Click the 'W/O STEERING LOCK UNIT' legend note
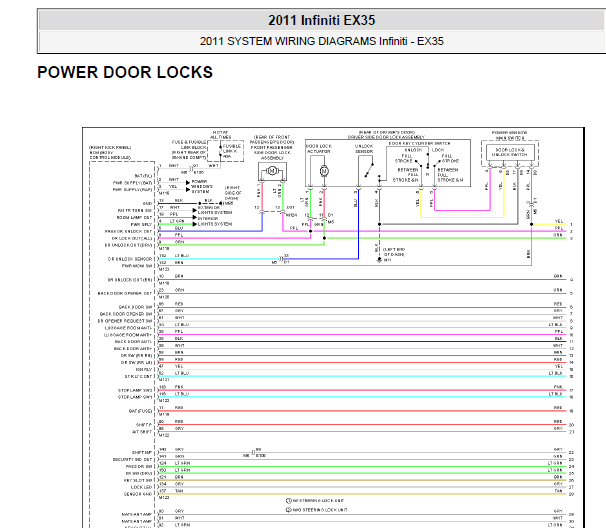The image size is (606, 528). [x=317, y=510]
